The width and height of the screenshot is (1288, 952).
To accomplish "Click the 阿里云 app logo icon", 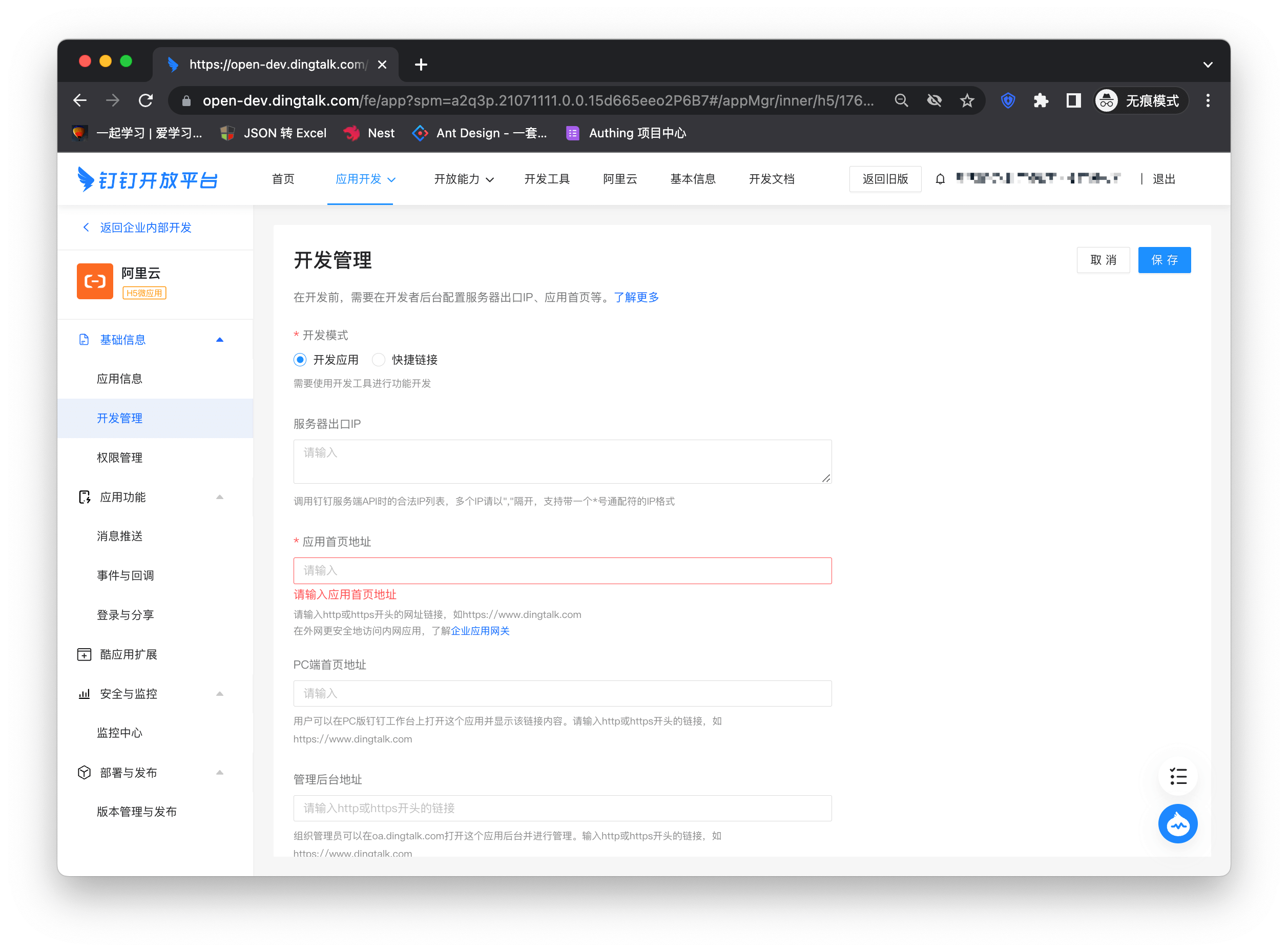I will (x=95, y=281).
